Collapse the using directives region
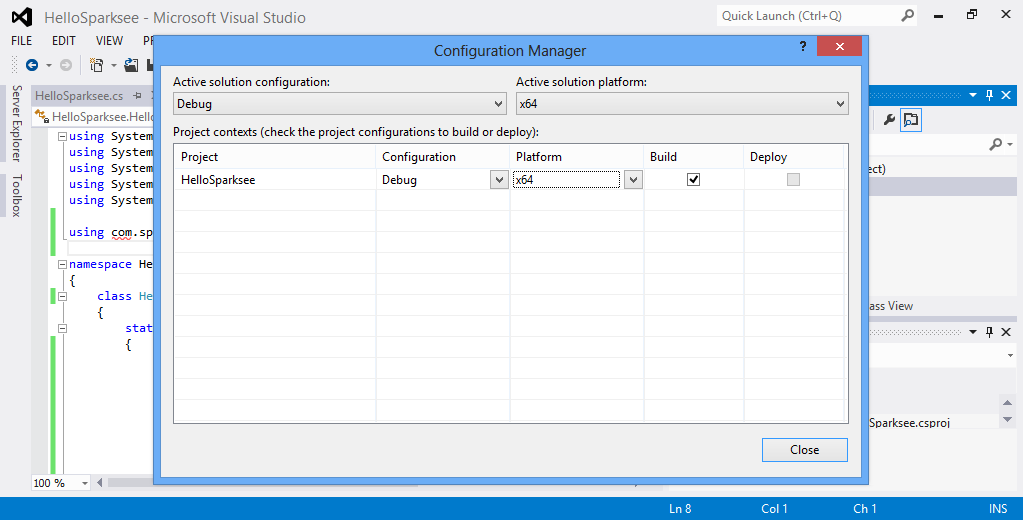 [x=63, y=136]
